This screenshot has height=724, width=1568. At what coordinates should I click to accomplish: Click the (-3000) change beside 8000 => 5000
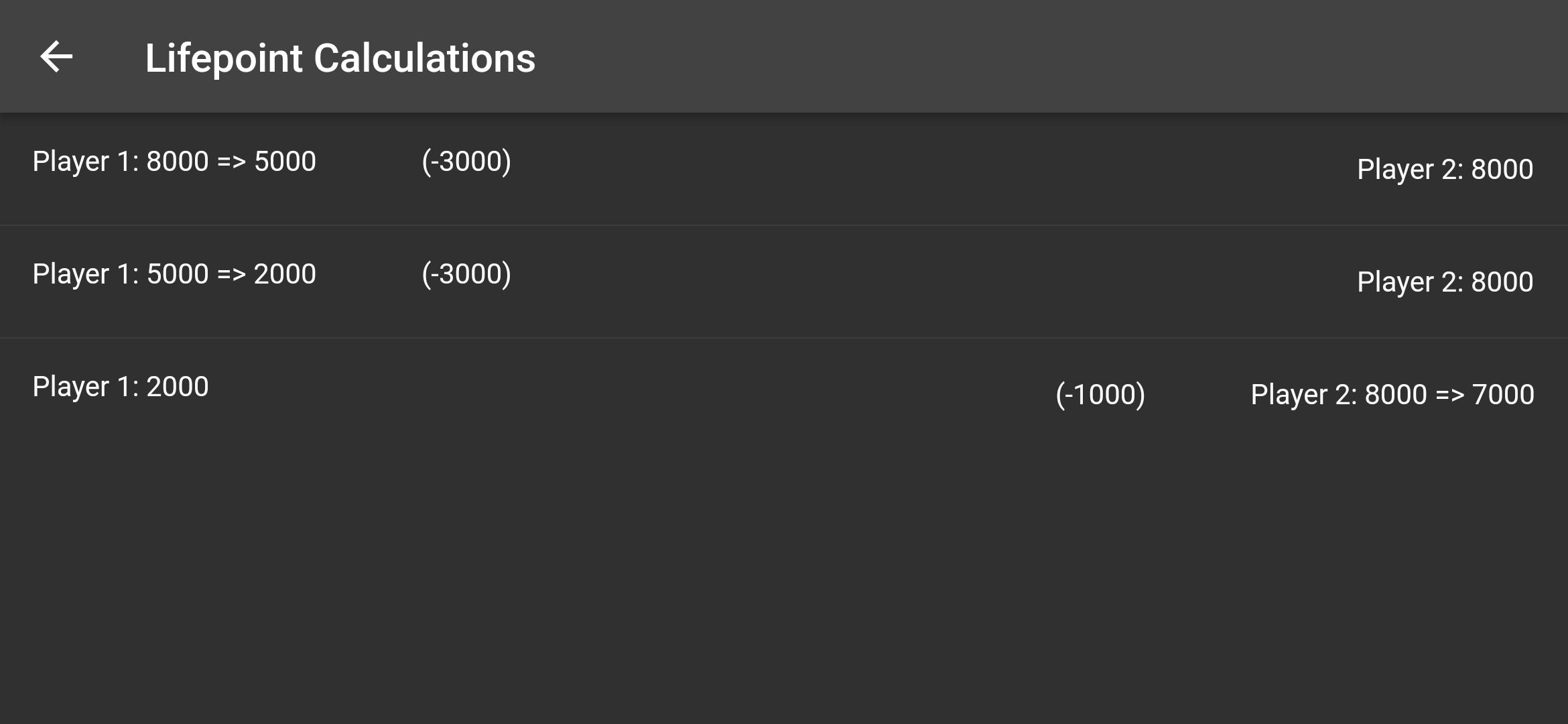[x=466, y=162]
